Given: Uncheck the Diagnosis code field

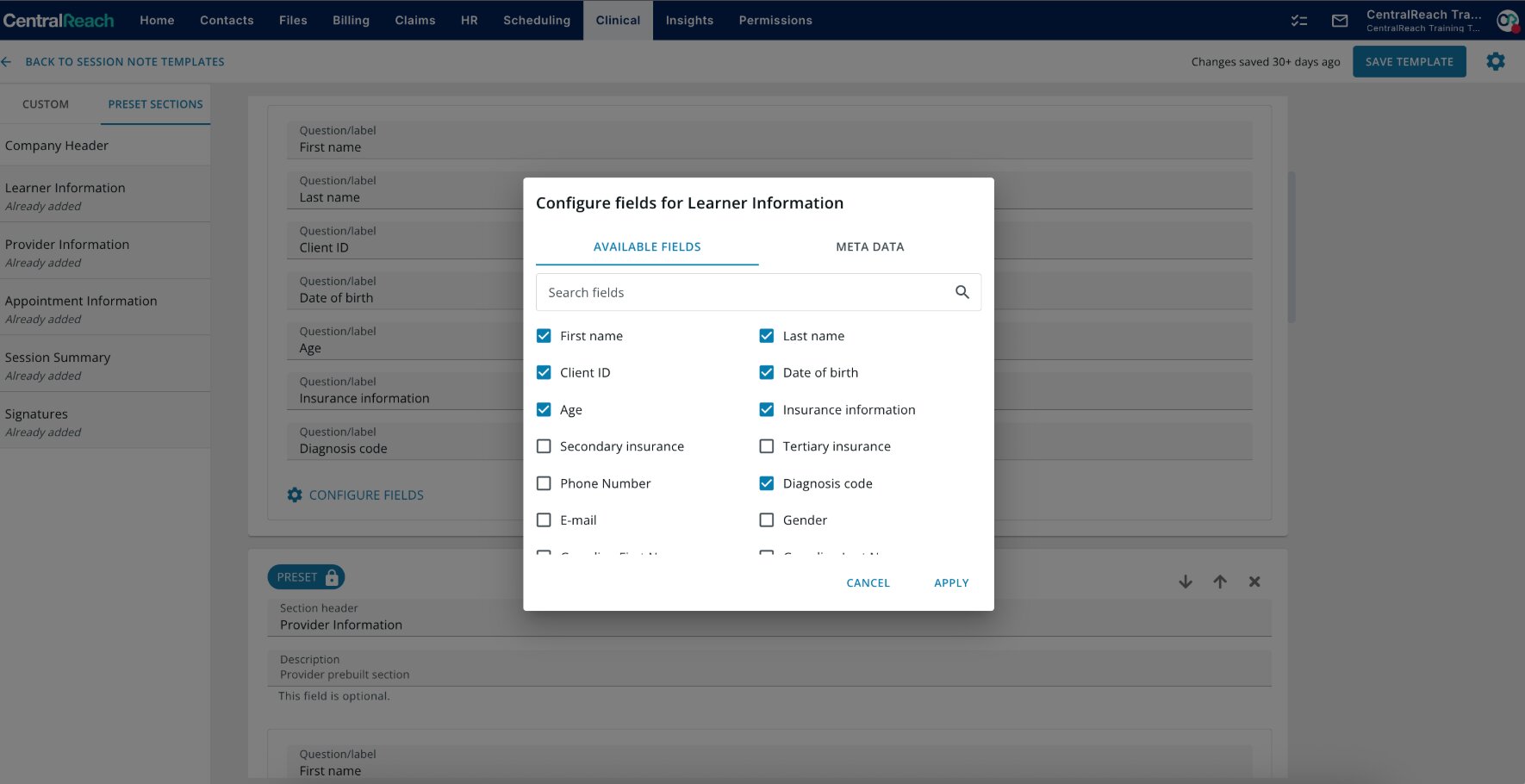Looking at the screenshot, I should pyautogui.click(x=766, y=483).
